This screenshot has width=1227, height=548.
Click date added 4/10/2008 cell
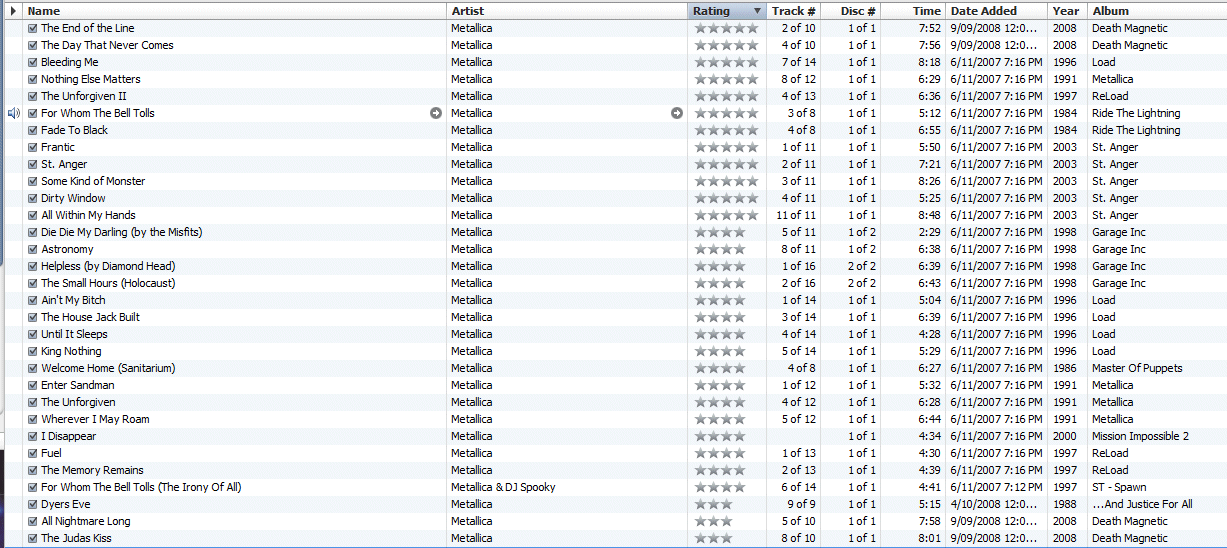993,504
